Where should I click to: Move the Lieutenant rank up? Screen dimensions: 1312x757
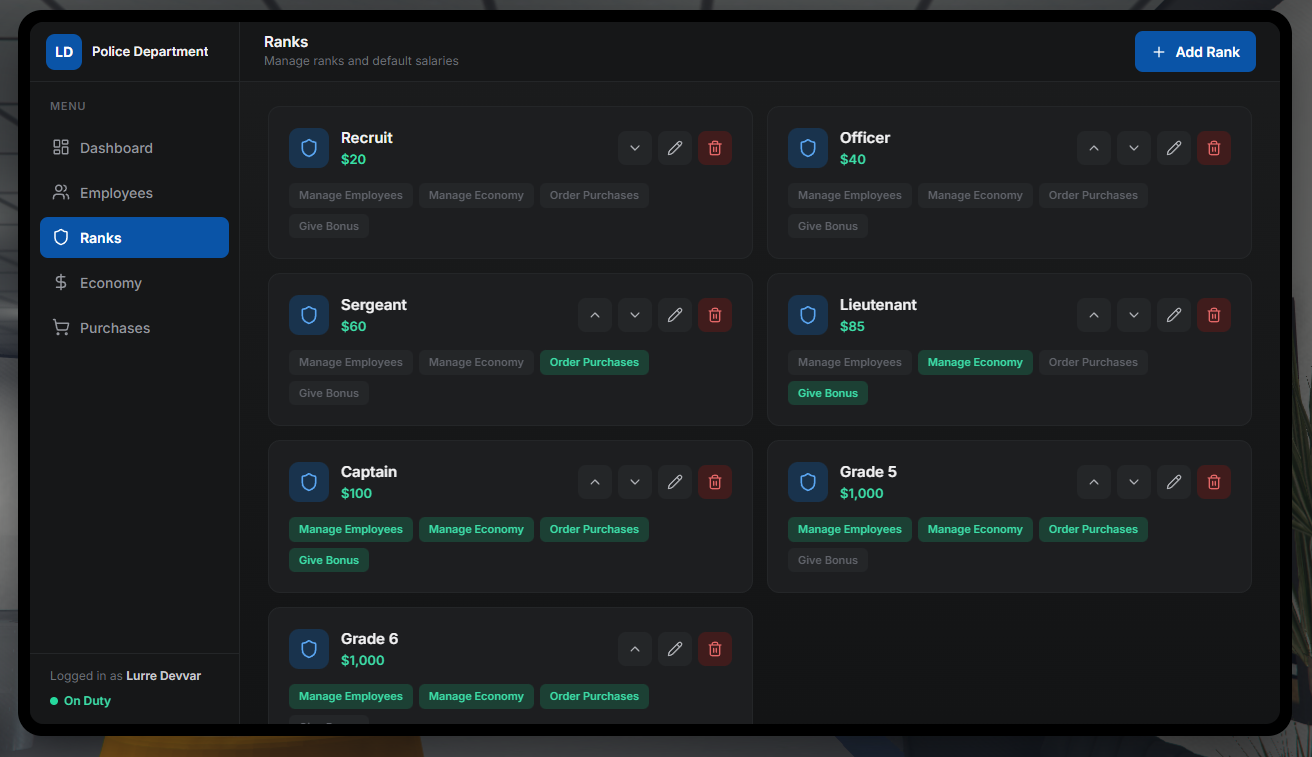click(1094, 315)
